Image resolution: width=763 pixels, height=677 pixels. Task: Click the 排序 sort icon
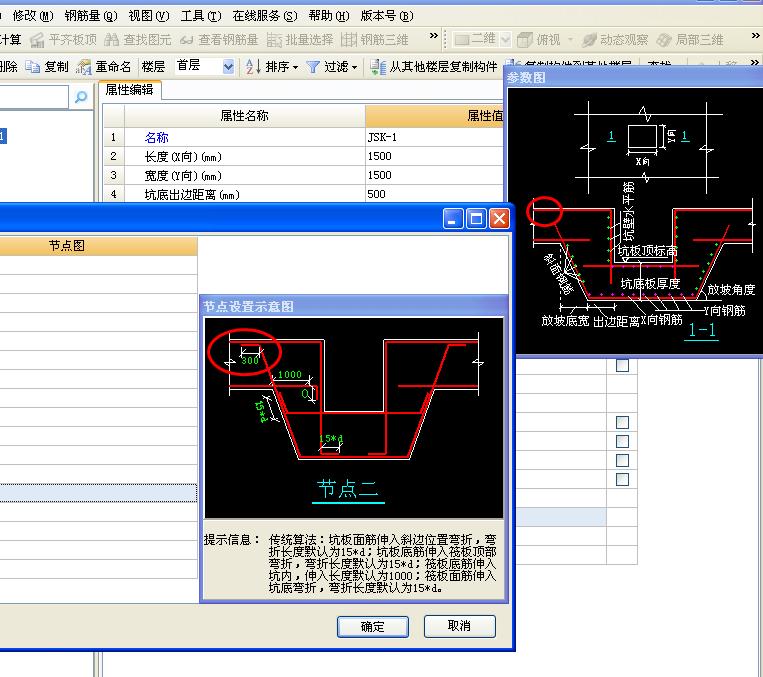pos(253,67)
